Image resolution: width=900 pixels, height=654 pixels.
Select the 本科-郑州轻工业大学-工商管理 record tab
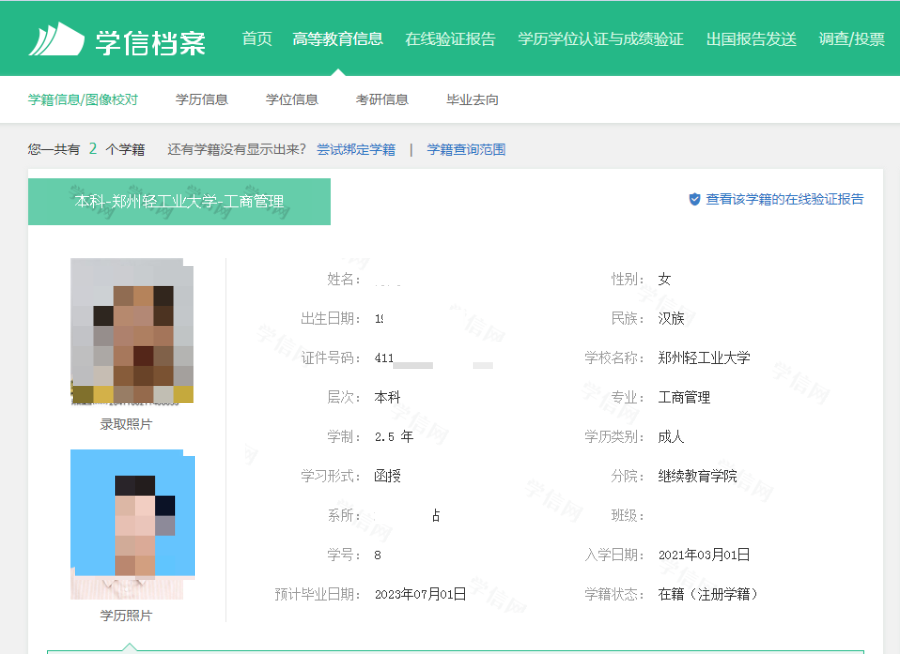[x=179, y=202]
